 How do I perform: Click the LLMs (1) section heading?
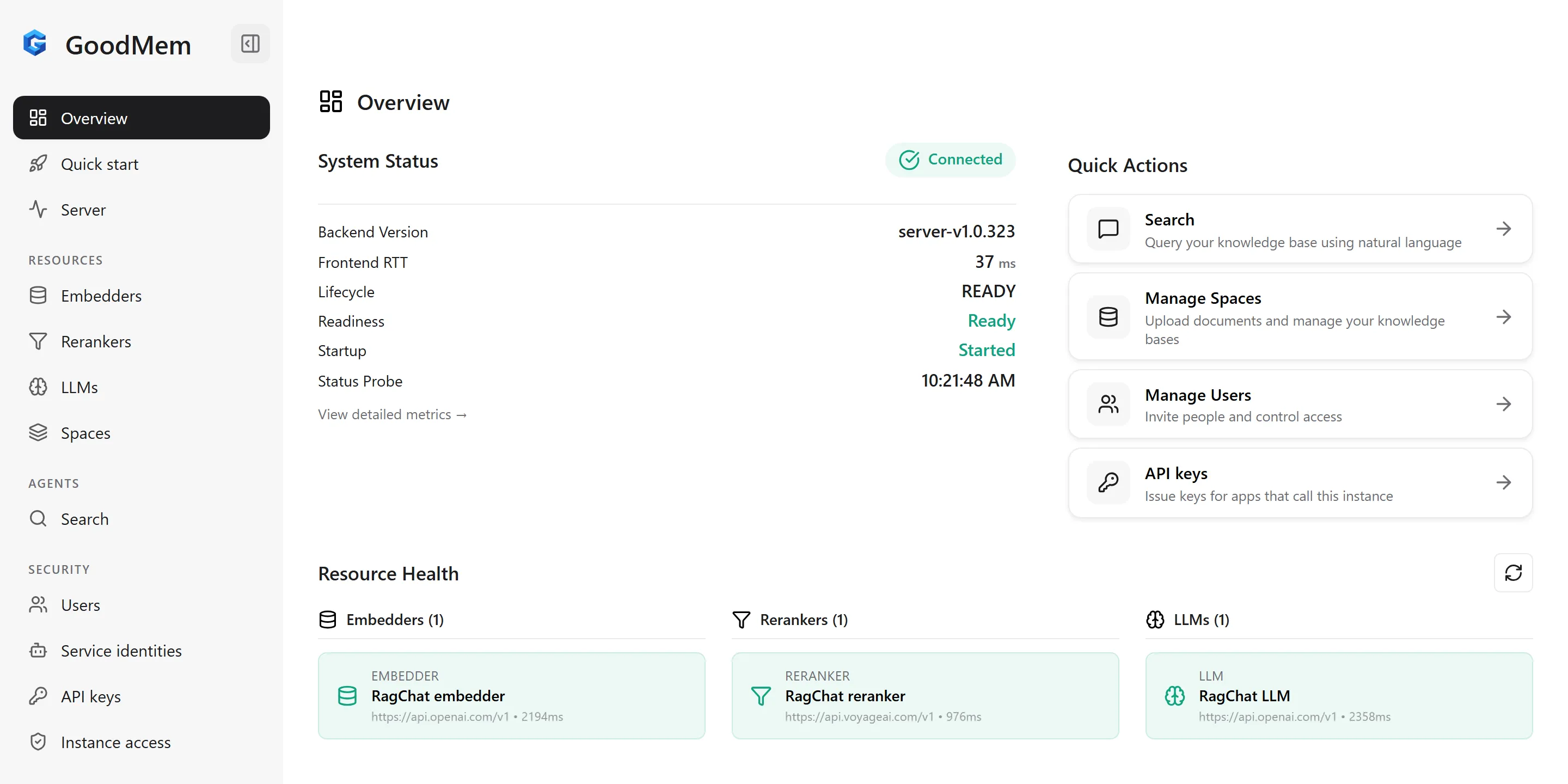pos(1201,620)
